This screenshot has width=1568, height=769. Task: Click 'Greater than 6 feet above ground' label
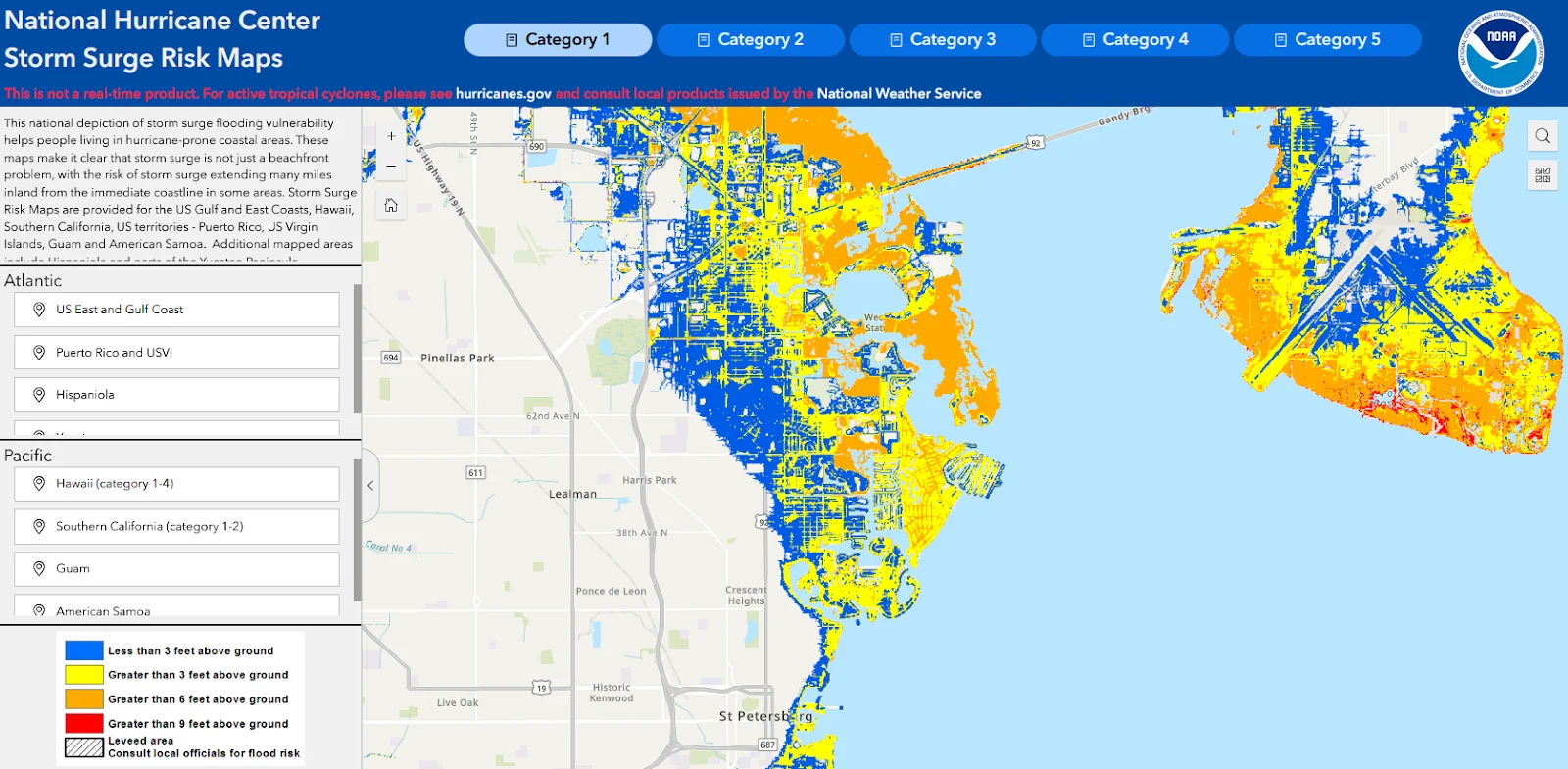tap(198, 699)
